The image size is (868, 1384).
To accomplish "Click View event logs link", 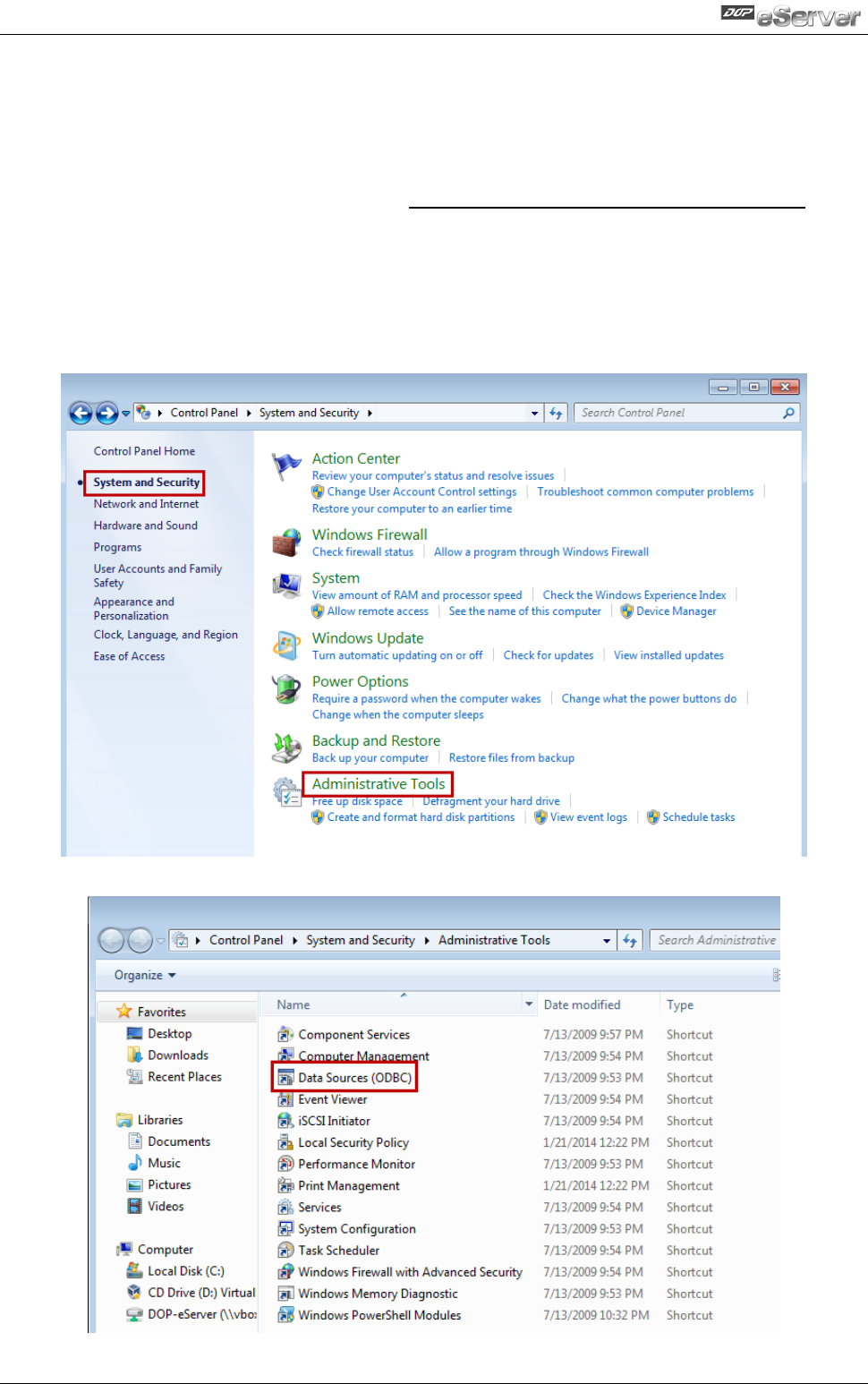I will [589, 817].
